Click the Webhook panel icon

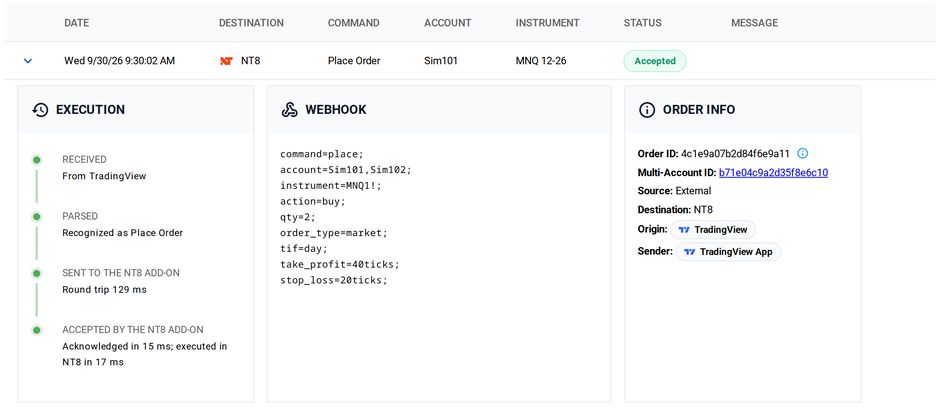[290, 110]
